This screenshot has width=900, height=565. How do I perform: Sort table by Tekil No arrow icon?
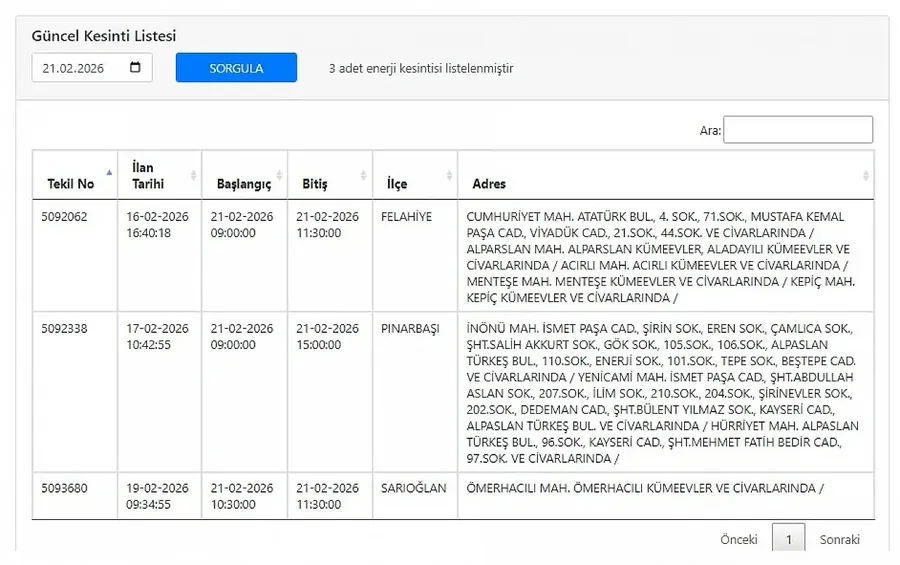(109, 175)
